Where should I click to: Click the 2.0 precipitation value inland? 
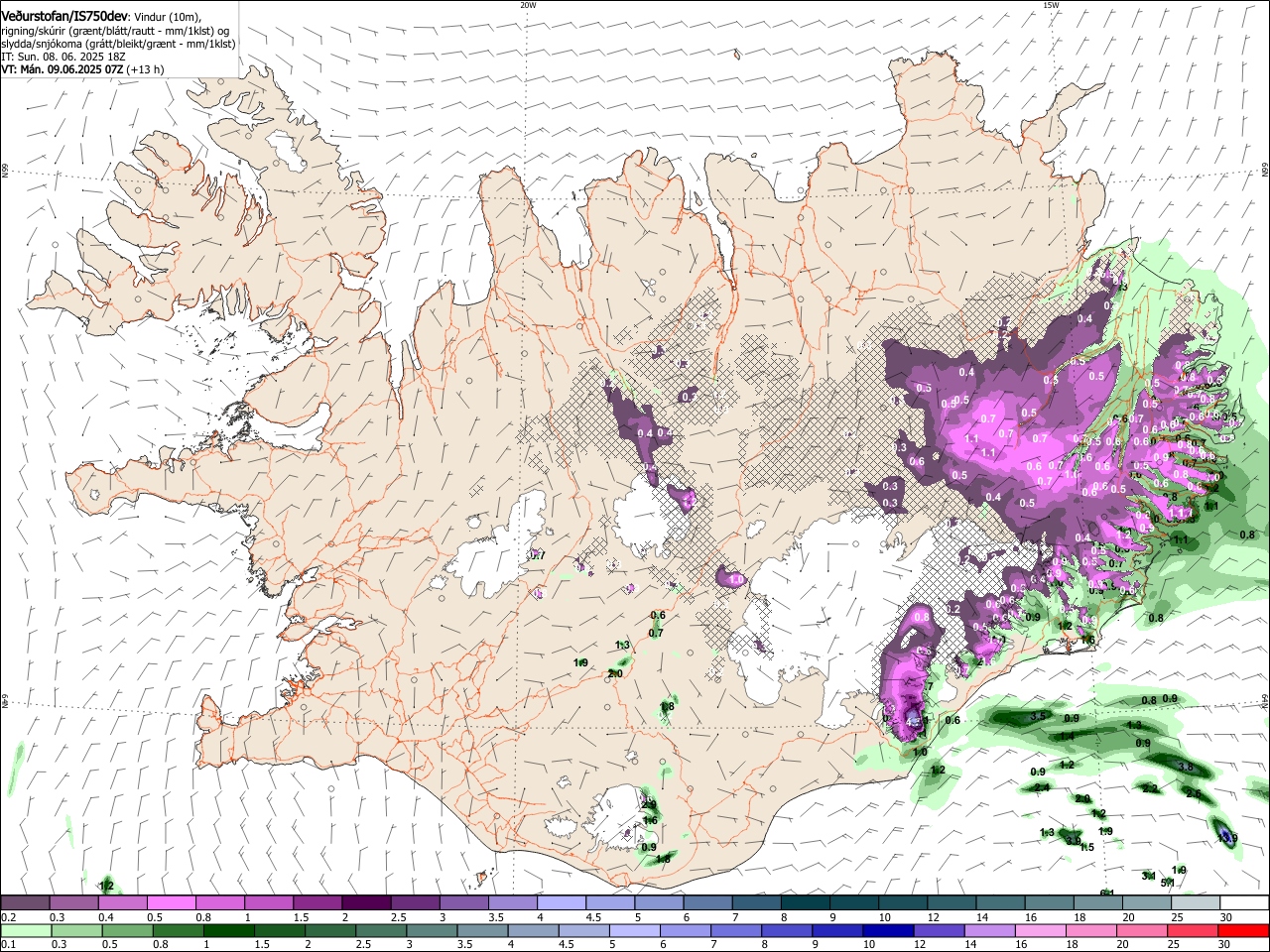[614, 673]
